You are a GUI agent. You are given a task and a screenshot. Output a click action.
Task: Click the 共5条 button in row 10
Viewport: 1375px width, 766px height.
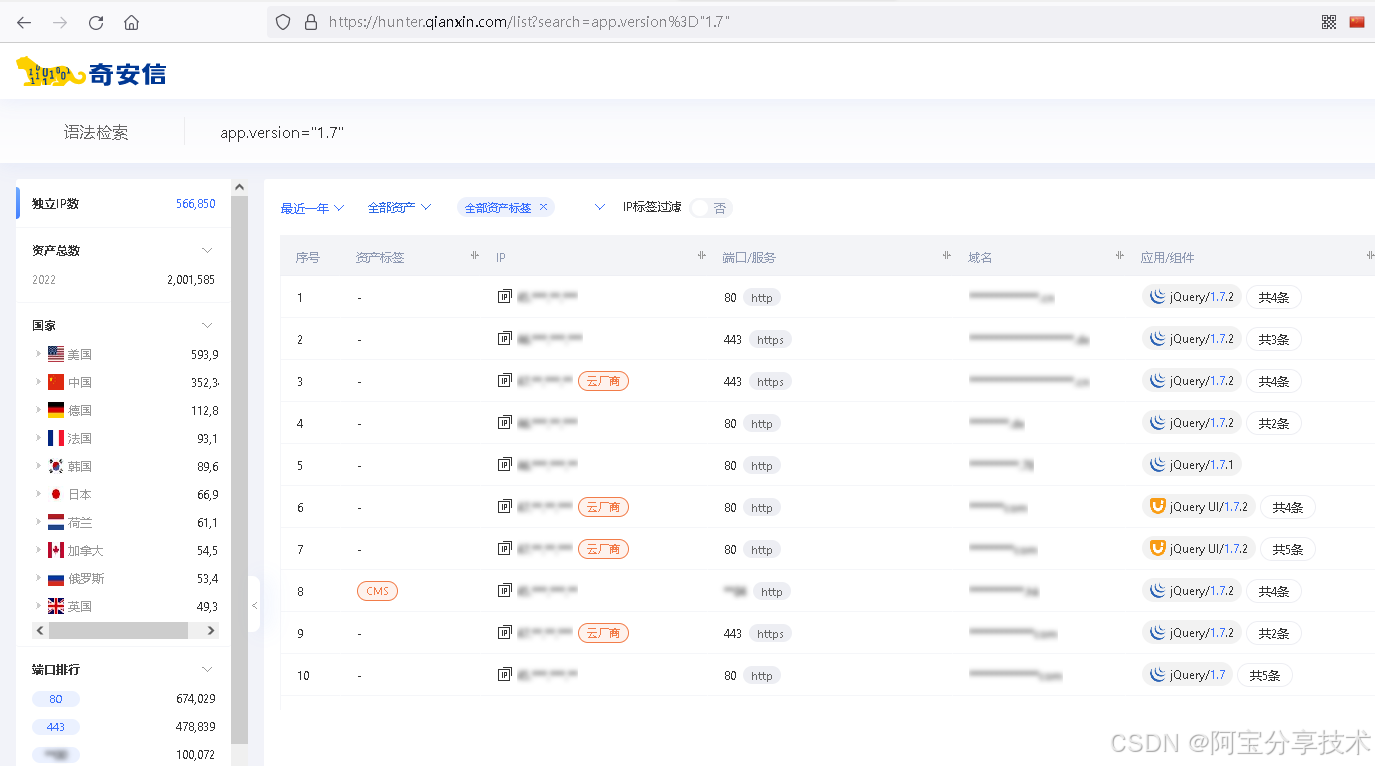(x=1265, y=675)
